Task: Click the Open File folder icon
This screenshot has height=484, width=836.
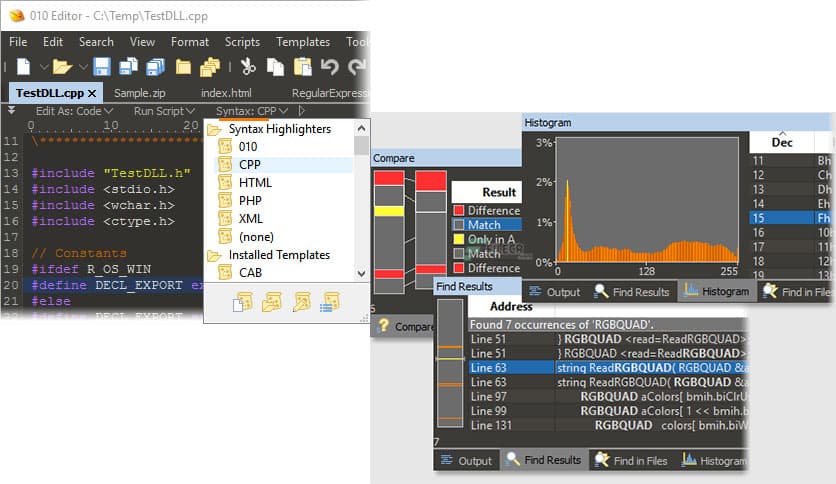Action: [62, 67]
